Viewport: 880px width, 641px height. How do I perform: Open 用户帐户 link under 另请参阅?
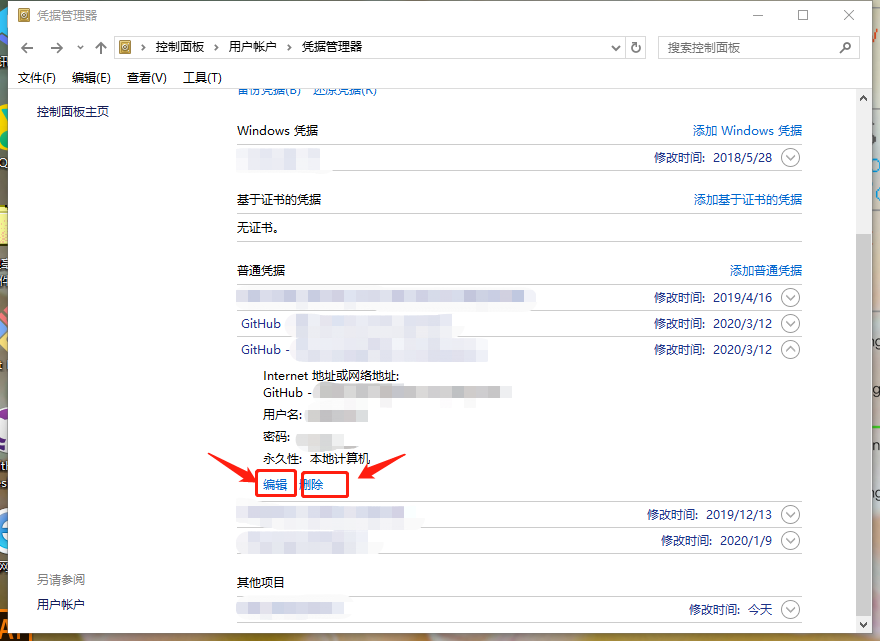coord(61,605)
